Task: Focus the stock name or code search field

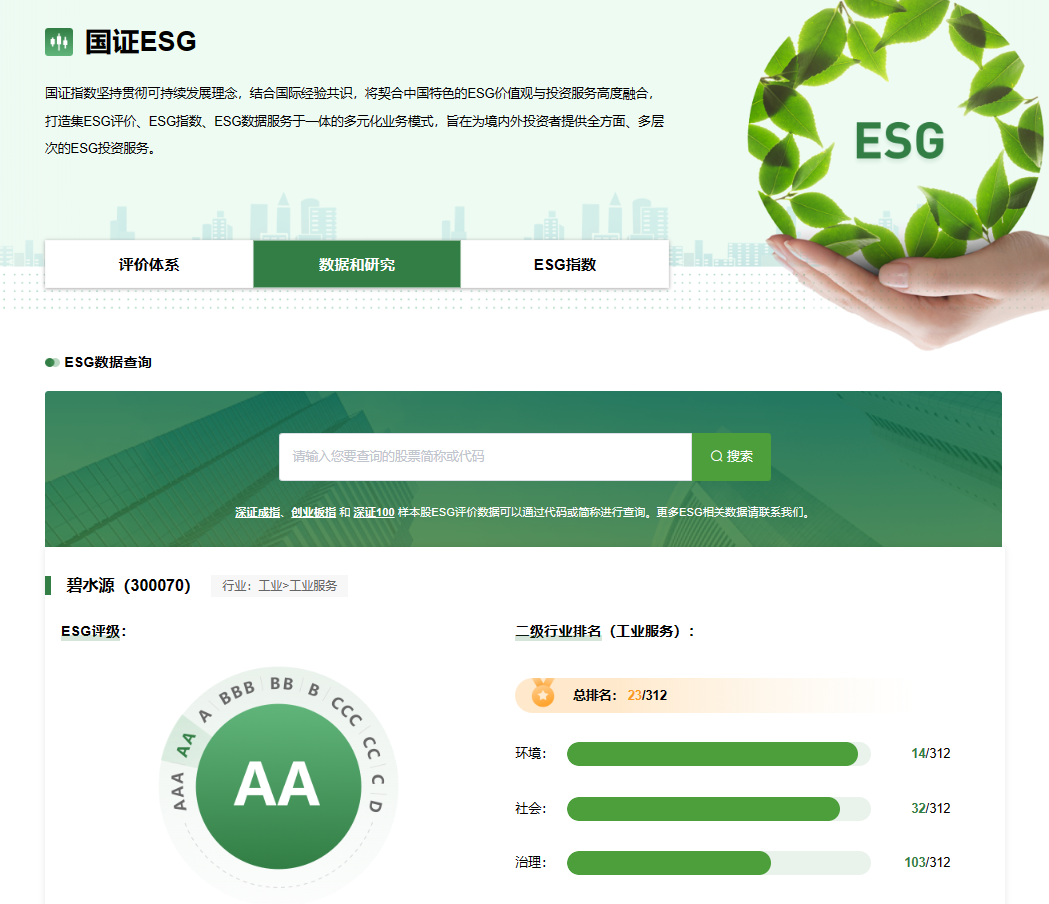Action: [x=485, y=456]
